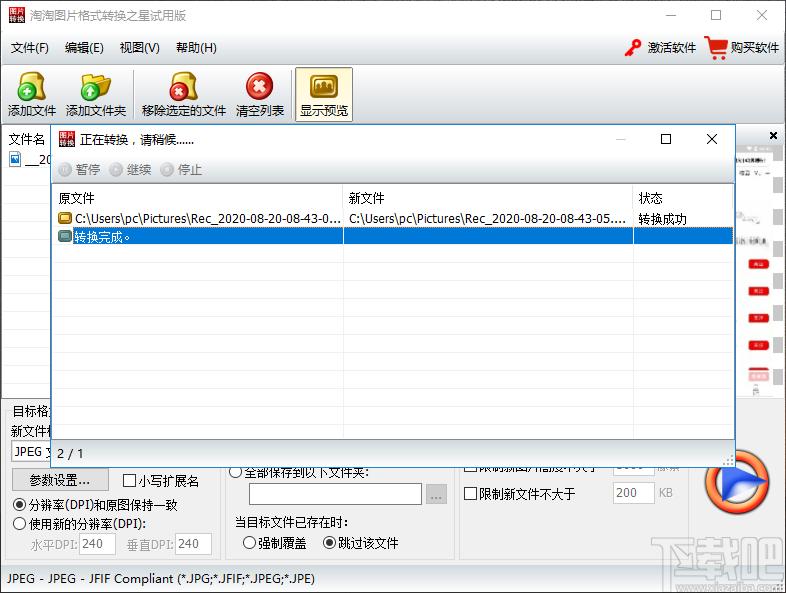The width and height of the screenshot is (786, 593).
Task: Click the browse folder ellipsis button
Action: pyautogui.click(x=436, y=494)
